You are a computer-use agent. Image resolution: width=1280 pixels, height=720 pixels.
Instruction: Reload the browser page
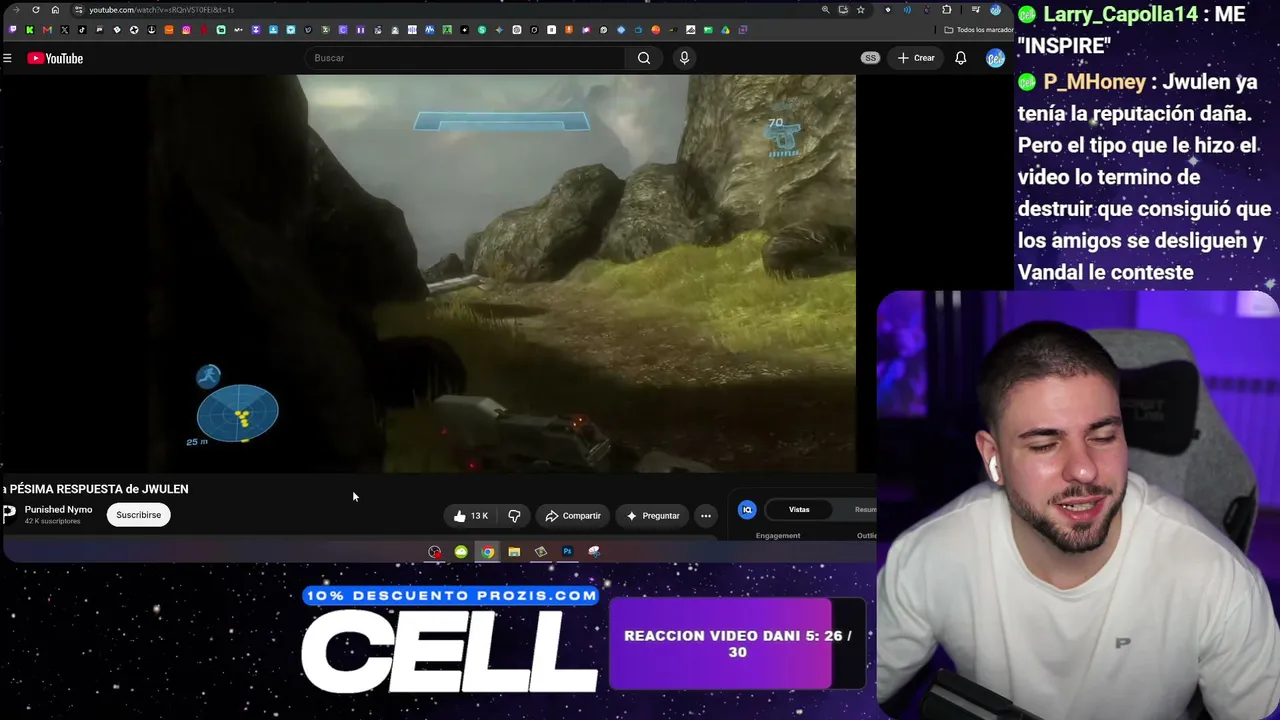coord(36,10)
